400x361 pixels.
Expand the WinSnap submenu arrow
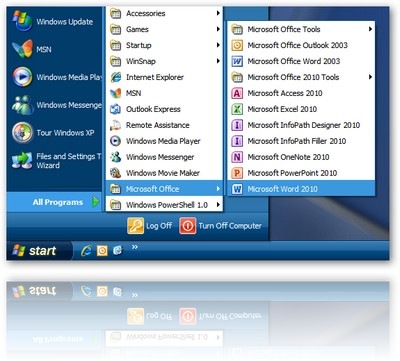(x=218, y=61)
